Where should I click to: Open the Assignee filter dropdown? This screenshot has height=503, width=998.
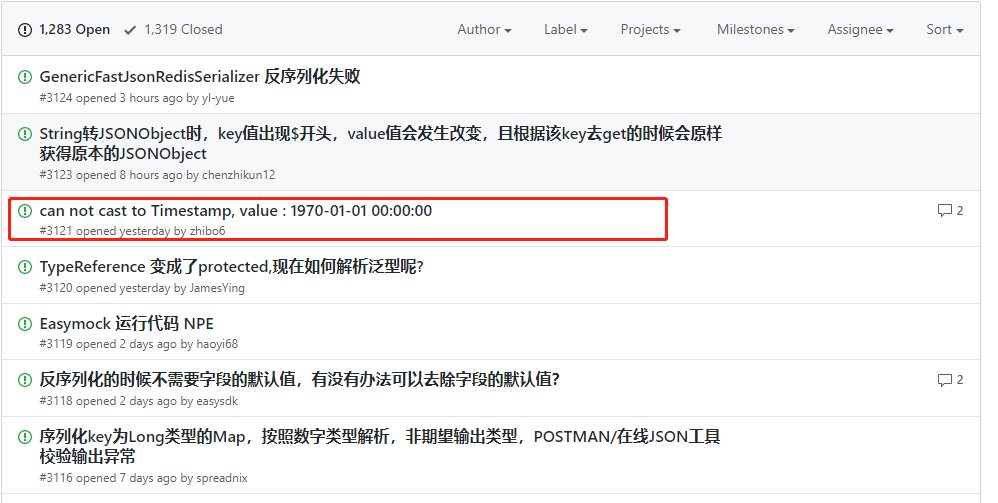click(x=860, y=30)
